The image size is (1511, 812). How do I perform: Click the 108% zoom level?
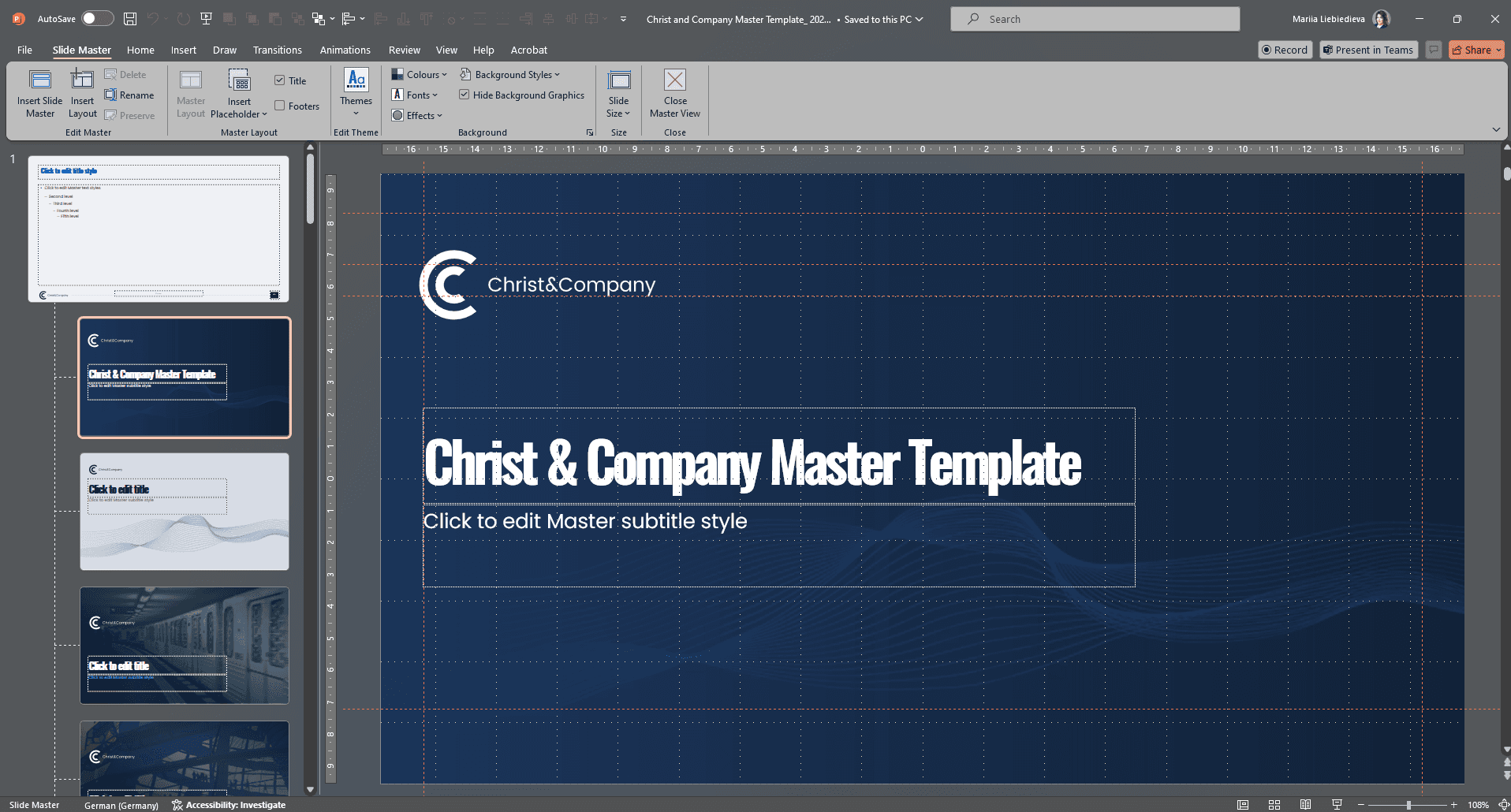pyautogui.click(x=1478, y=805)
